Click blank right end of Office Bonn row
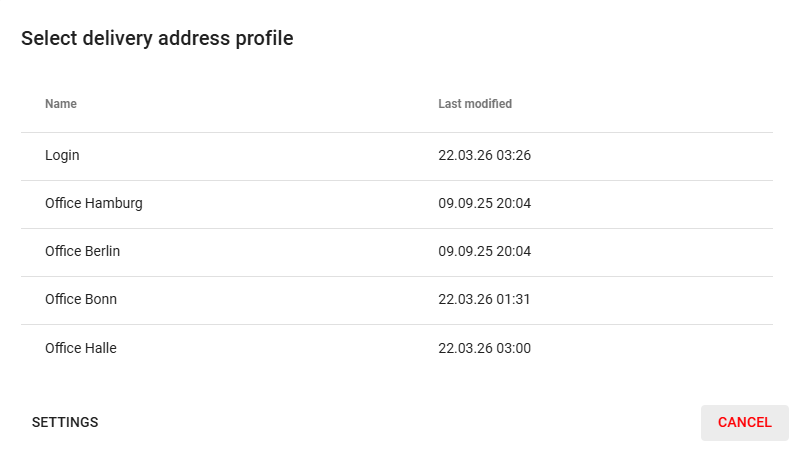Image resolution: width=792 pixels, height=449 pixels. click(700, 300)
